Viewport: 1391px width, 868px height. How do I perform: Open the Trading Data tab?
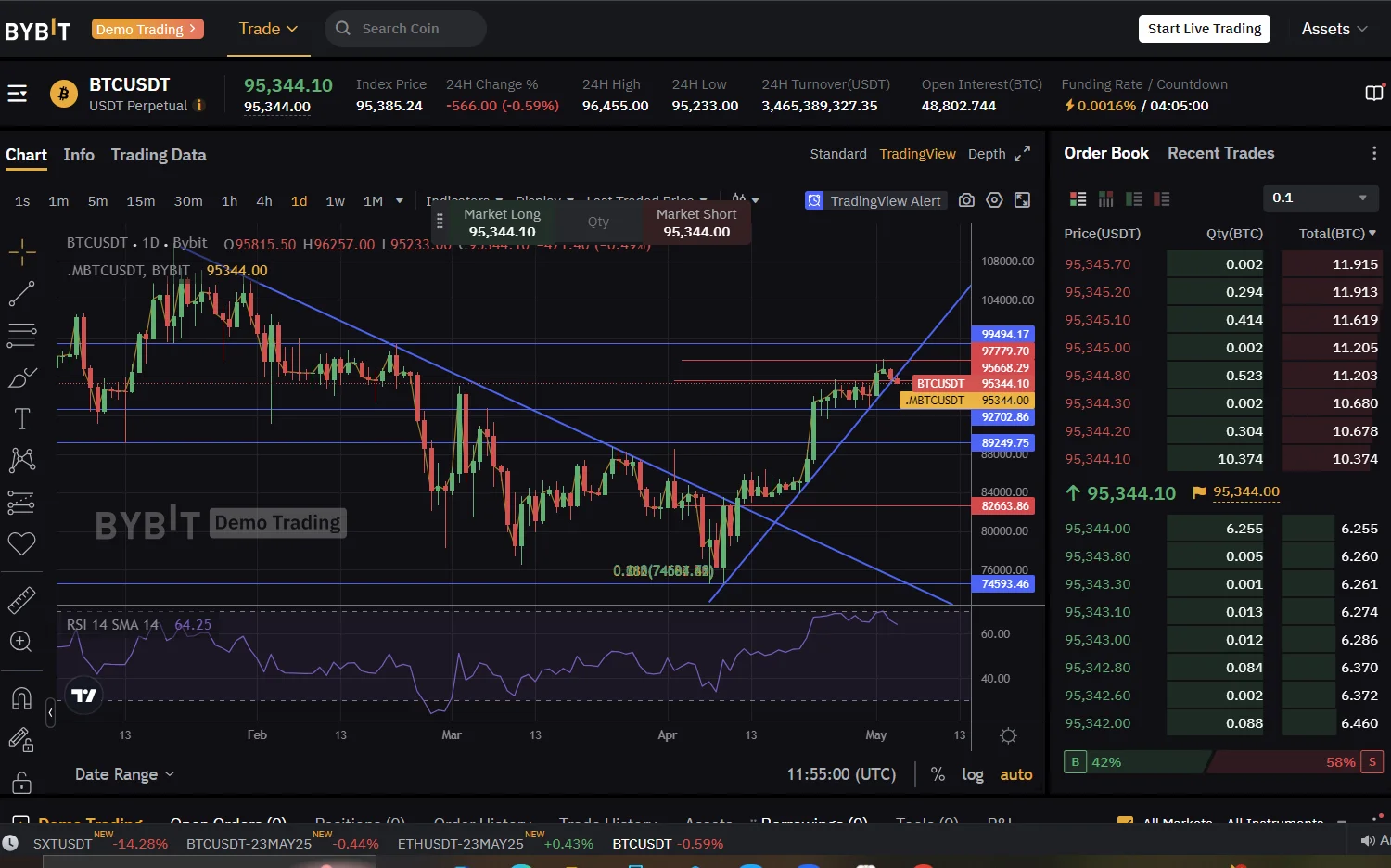coord(159,155)
